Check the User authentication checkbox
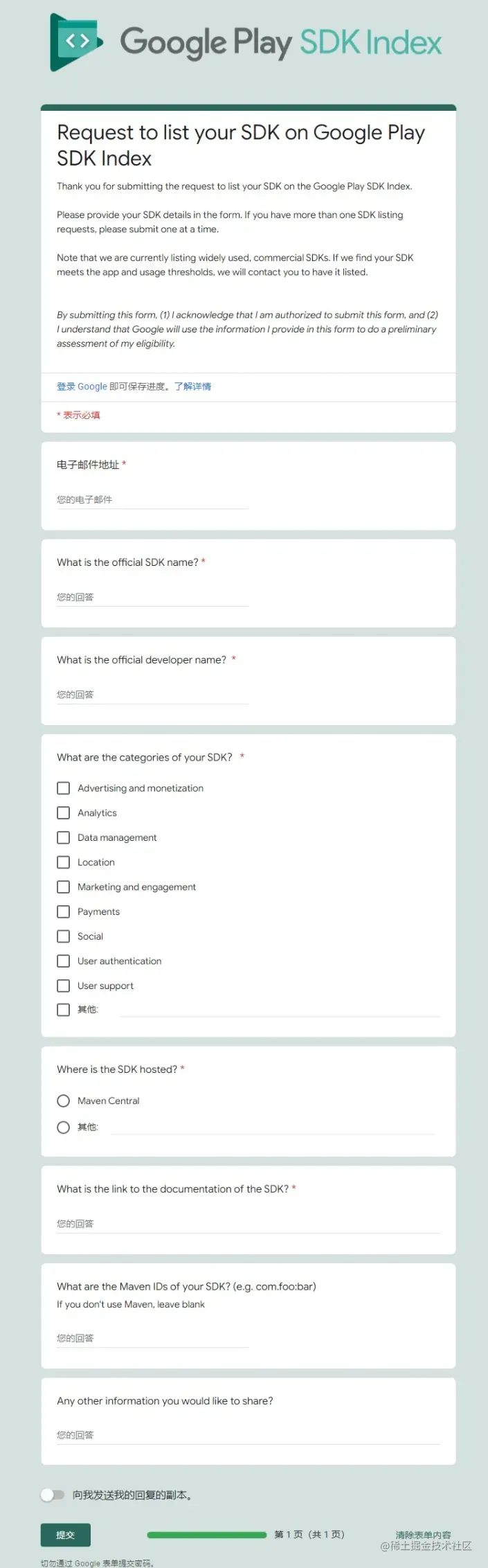The height and width of the screenshot is (1568, 488). point(63,961)
